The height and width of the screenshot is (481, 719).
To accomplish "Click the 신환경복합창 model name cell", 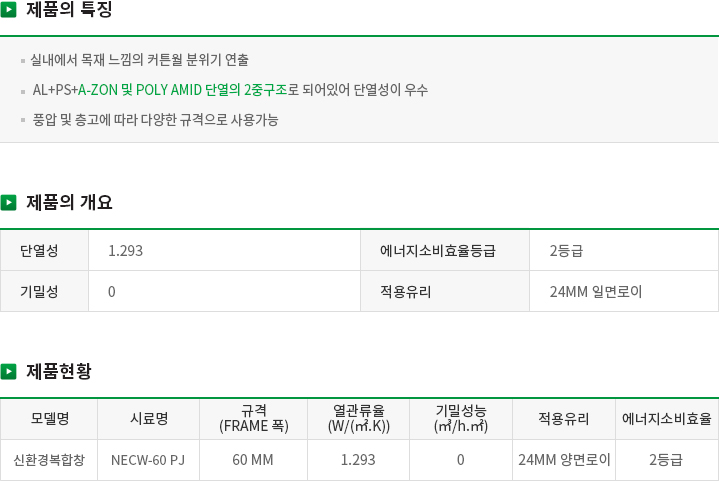I will click(49, 460).
